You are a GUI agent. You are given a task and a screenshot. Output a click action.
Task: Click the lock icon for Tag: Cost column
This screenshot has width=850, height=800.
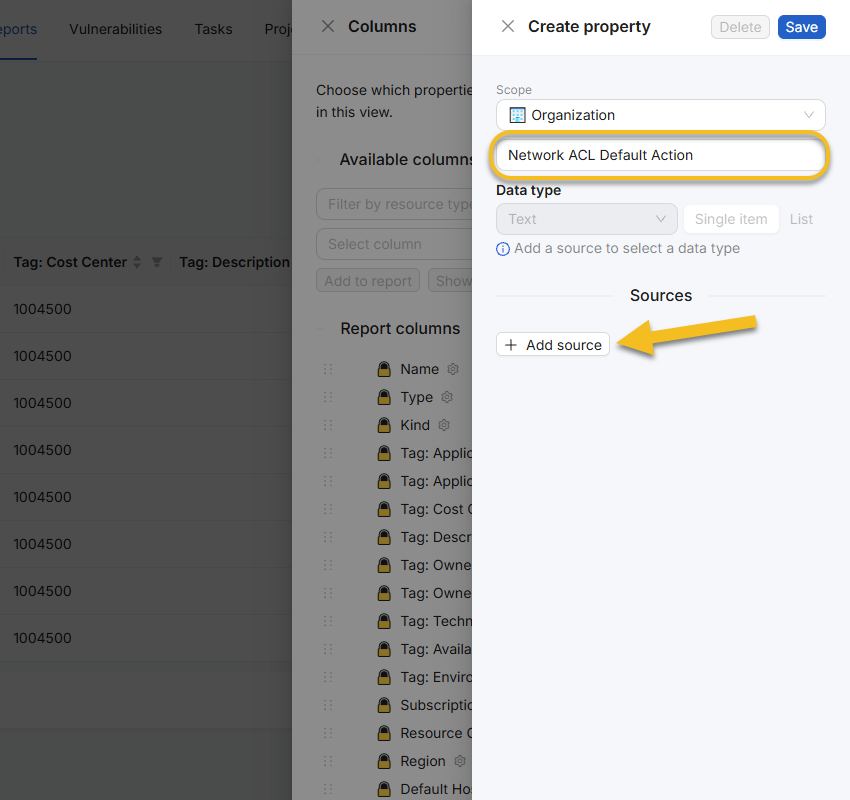(x=384, y=509)
